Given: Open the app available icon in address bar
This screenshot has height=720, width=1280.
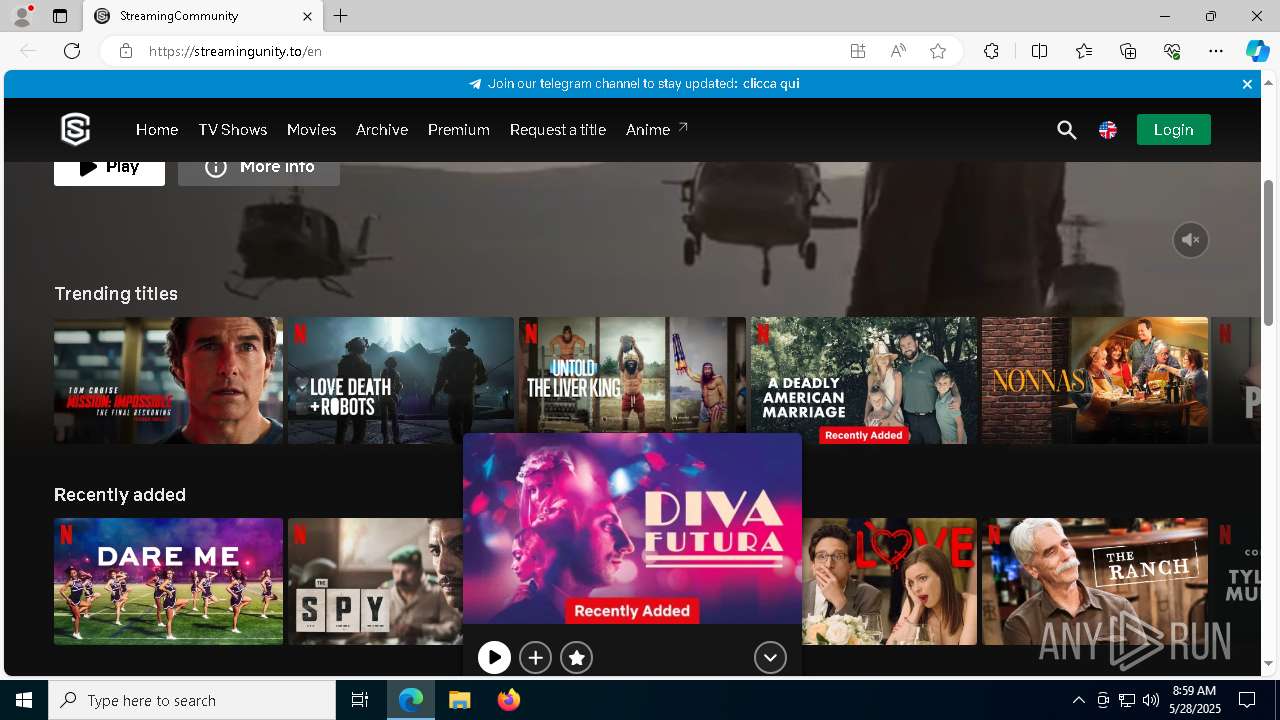Looking at the screenshot, I should coord(858,51).
